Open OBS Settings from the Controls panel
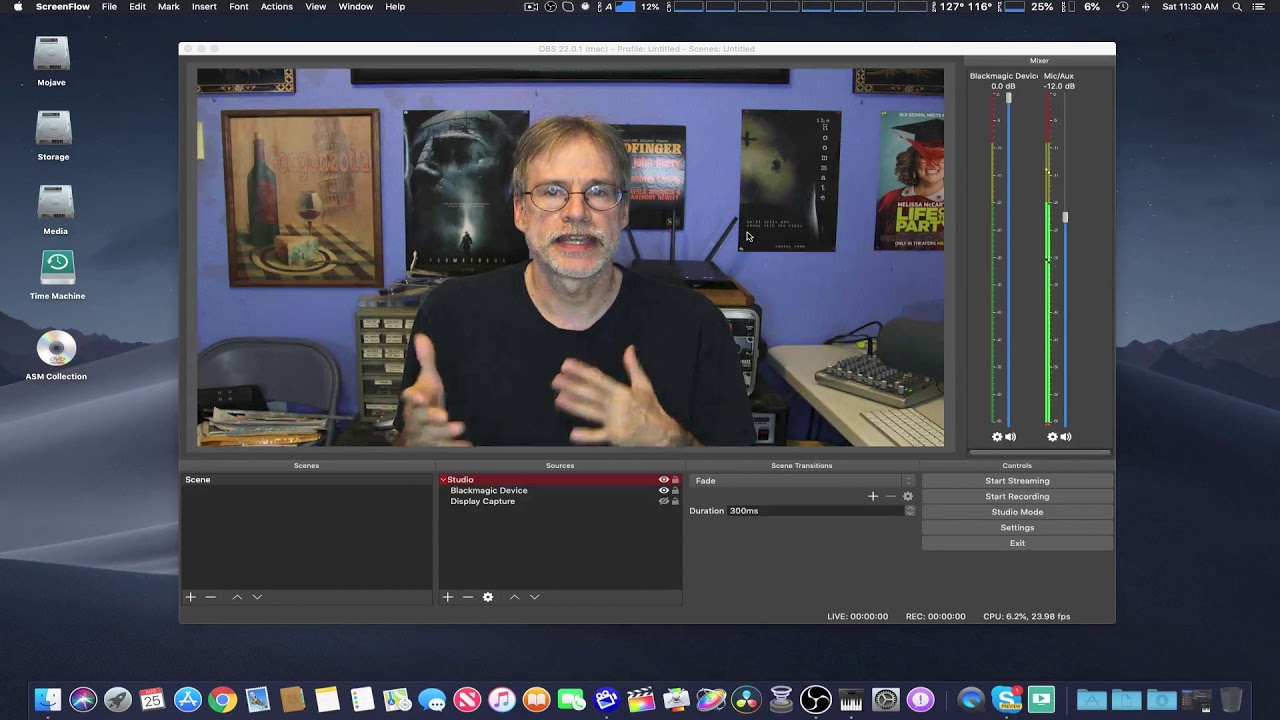The image size is (1280, 720). pyautogui.click(x=1017, y=528)
